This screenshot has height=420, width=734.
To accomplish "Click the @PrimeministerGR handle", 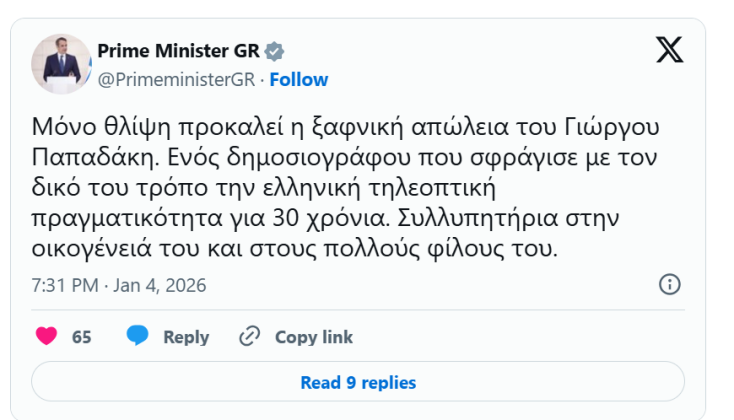I will click(x=176, y=79).
